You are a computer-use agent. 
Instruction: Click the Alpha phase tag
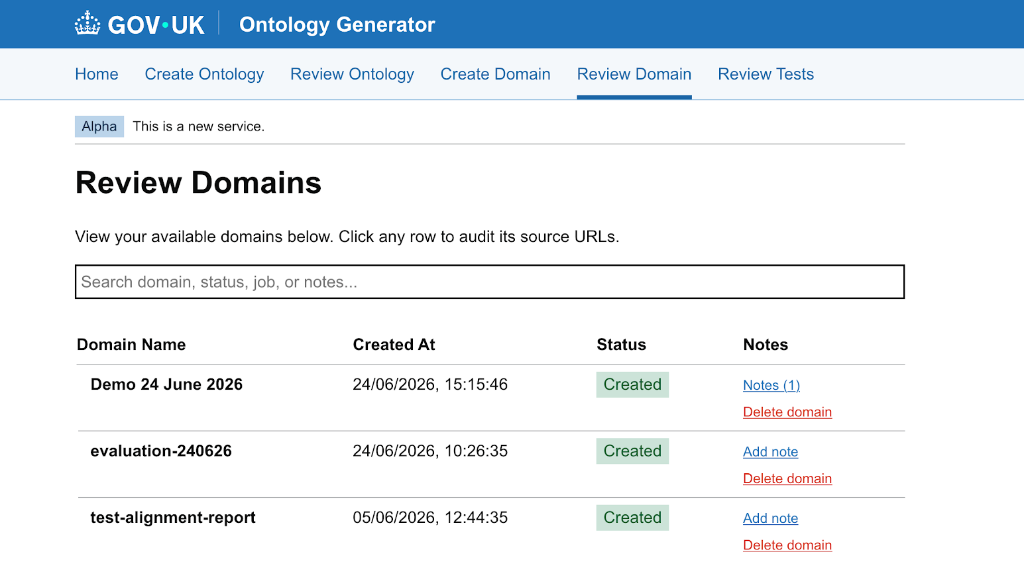pos(99,127)
